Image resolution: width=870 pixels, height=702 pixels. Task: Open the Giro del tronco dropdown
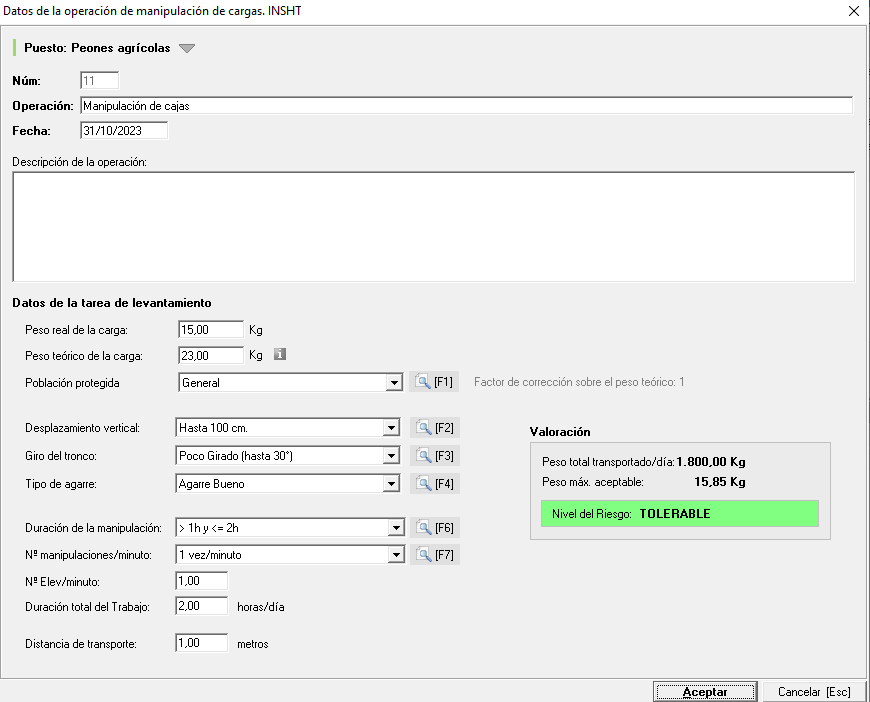(391, 456)
